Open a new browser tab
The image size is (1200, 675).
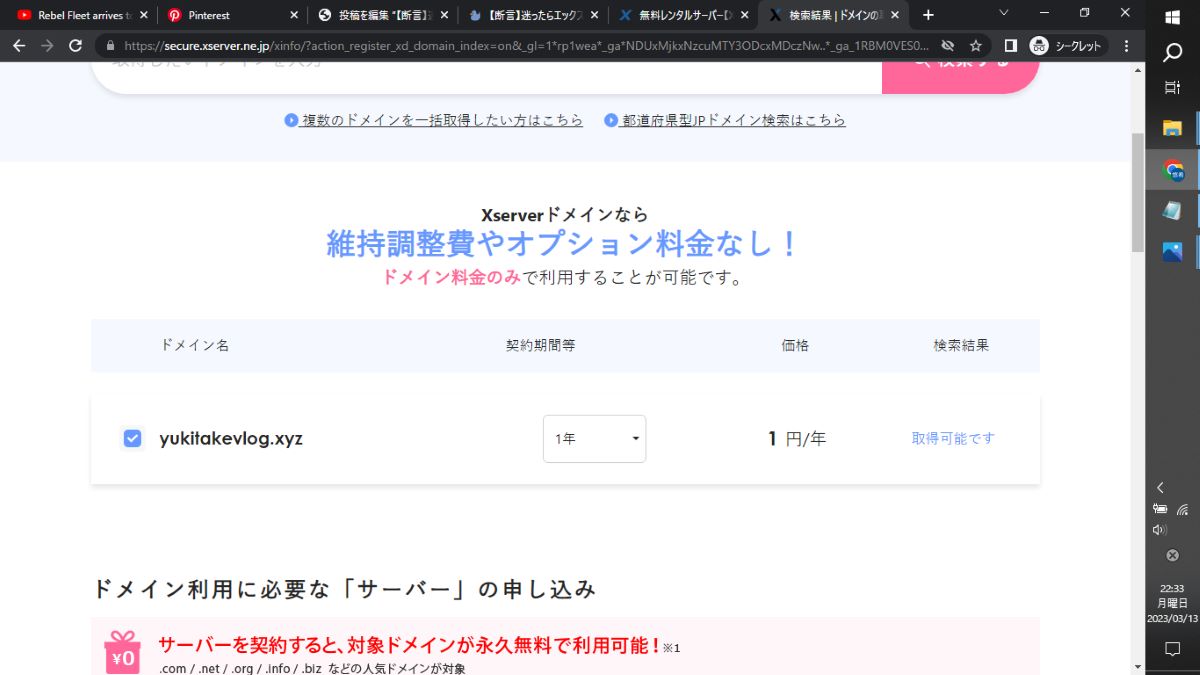[x=929, y=15]
